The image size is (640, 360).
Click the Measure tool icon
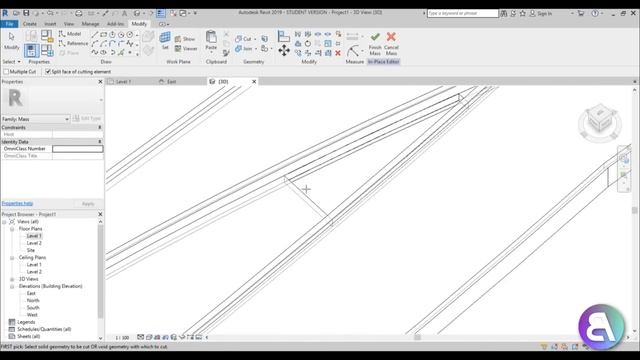353,51
